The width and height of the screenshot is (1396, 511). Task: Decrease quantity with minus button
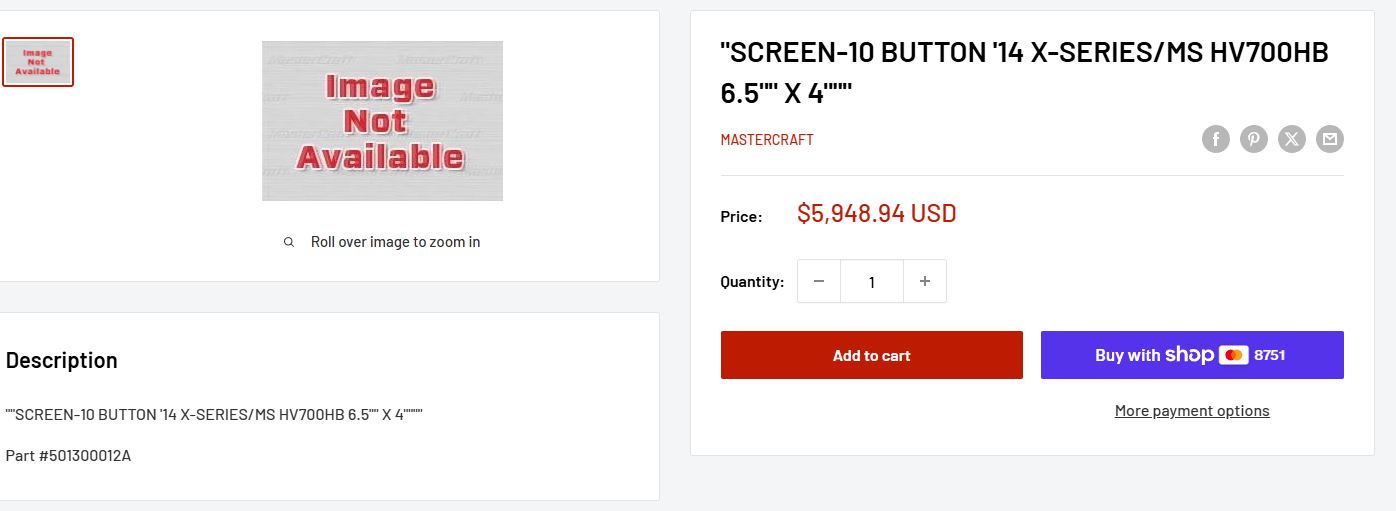click(x=819, y=282)
